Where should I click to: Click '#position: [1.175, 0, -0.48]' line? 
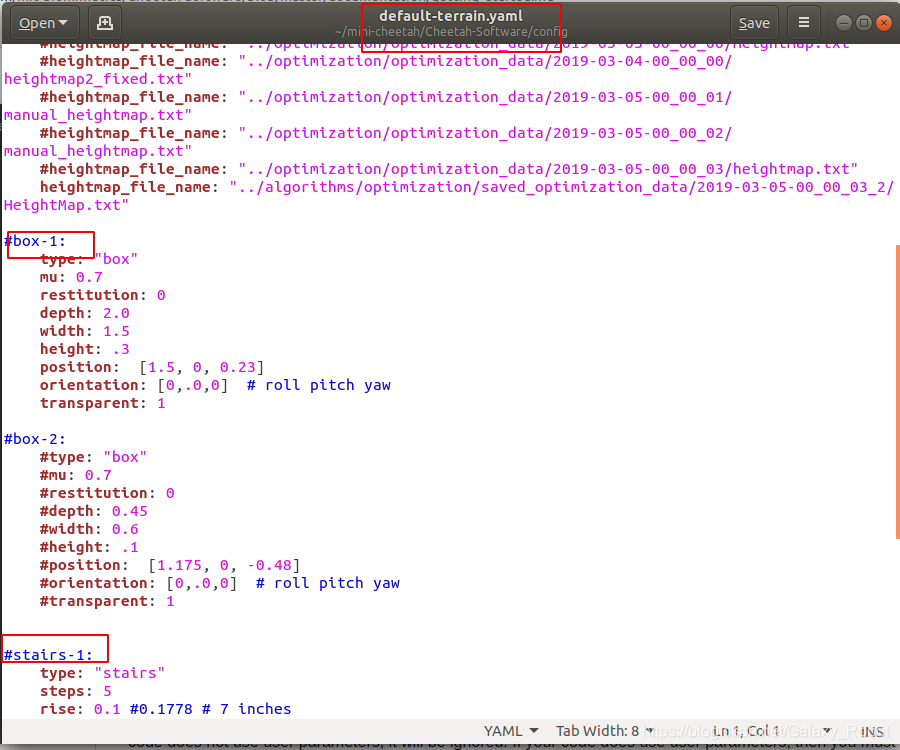[x=170, y=565]
